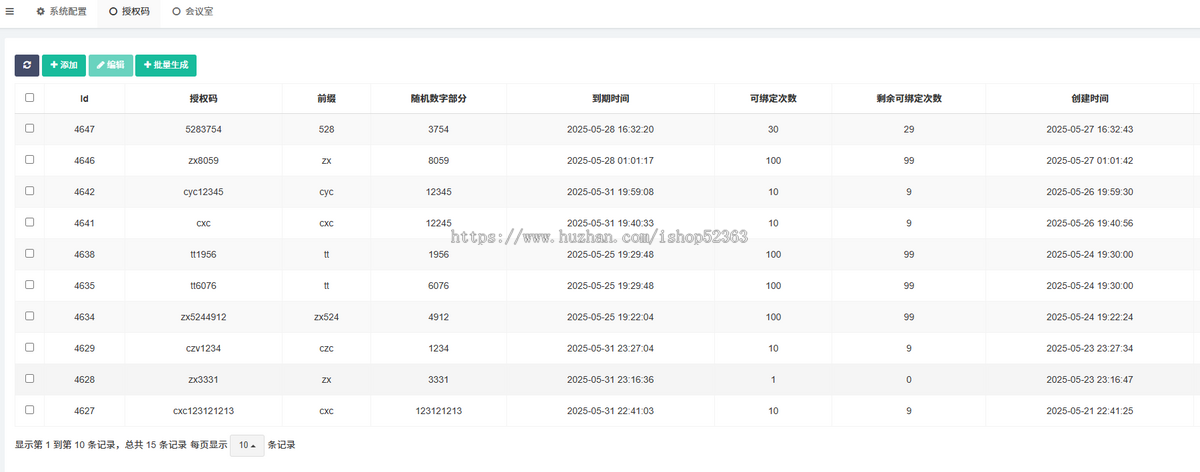Click the refresh table icon button

click(x=27, y=65)
